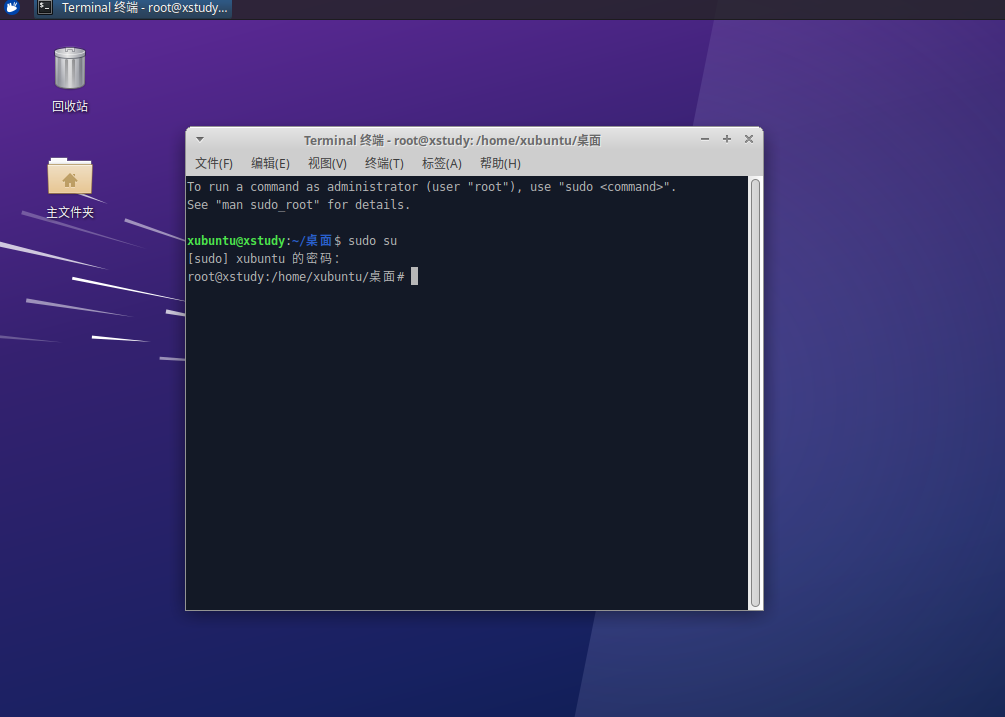The width and height of the screenshot is (1005, 717).
Task: Maximize the Terminal window with plus button
Action: pos(727,139)
